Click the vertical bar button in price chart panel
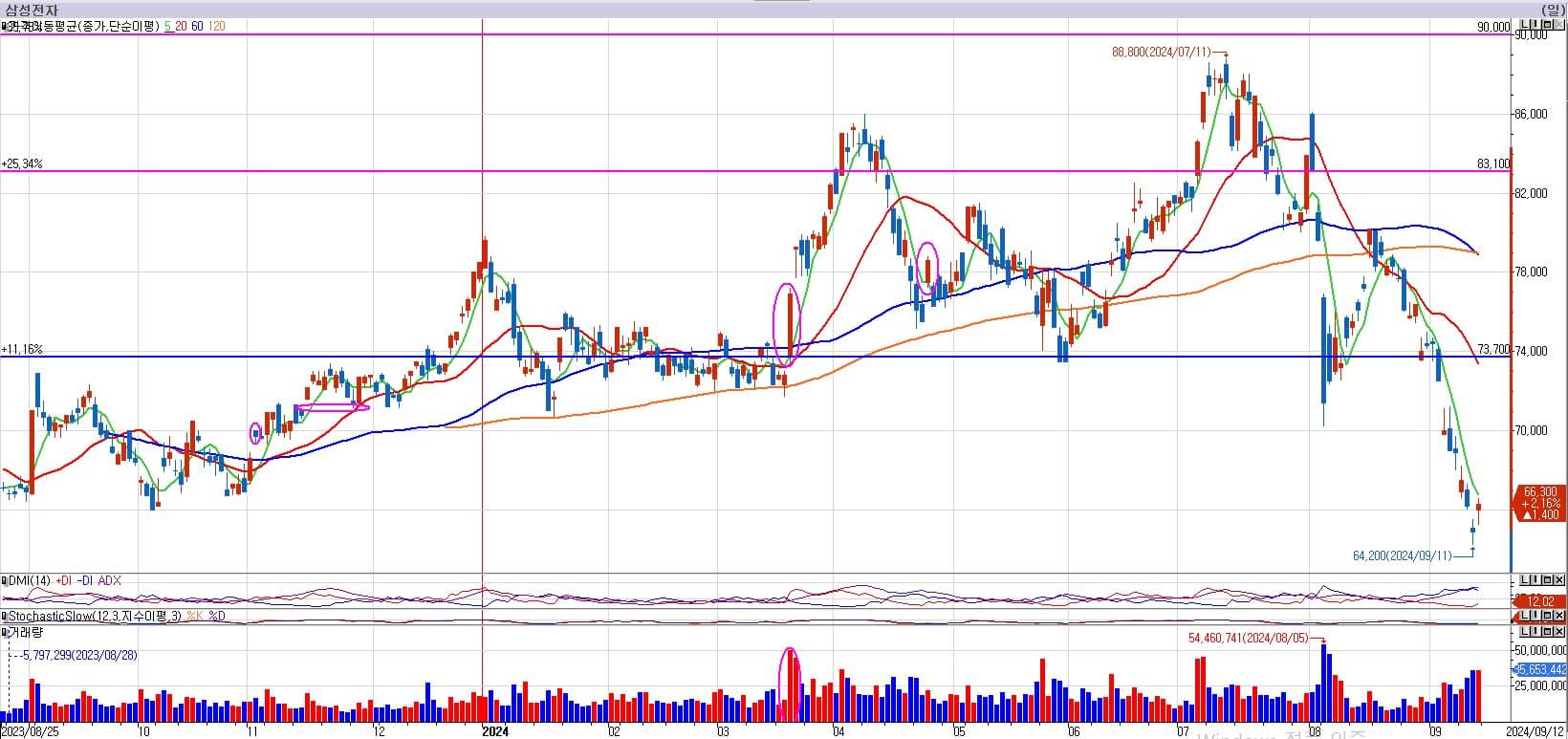Image resolution: width=1568 pixels, height=739 pixels. coord(1535,24)
